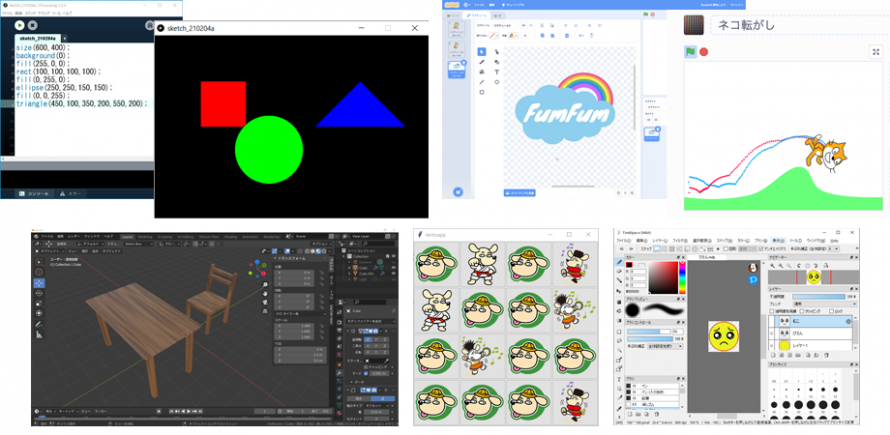Select the FumFum cloud costume thumbnail

coord(457,70)
